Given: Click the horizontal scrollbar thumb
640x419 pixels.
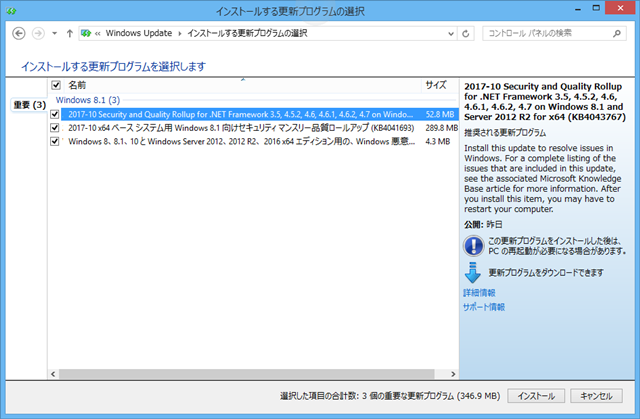Looking at the screenshot, I should click(247, 374).
